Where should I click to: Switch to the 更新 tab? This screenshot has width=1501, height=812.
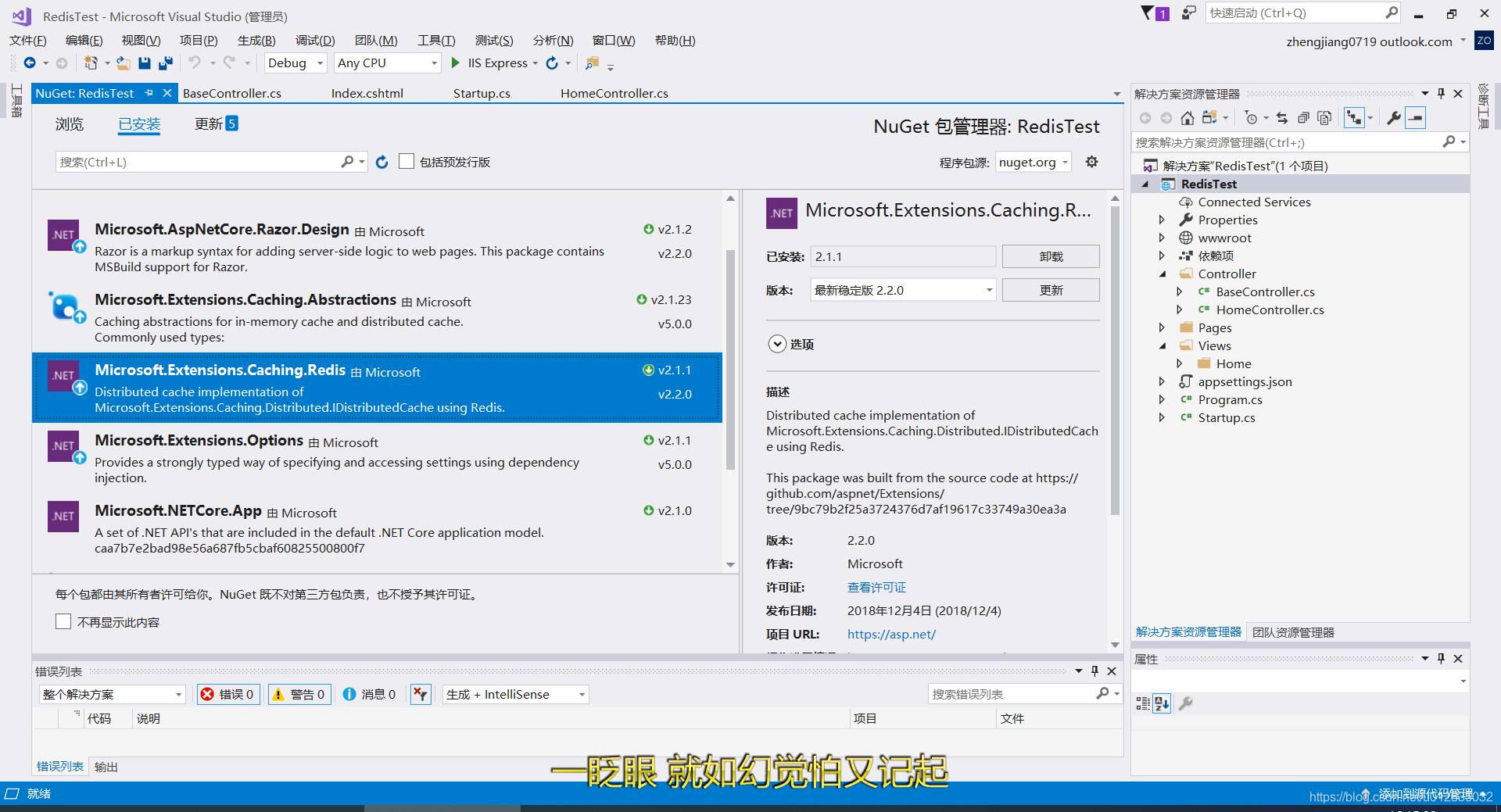[209, 123]
